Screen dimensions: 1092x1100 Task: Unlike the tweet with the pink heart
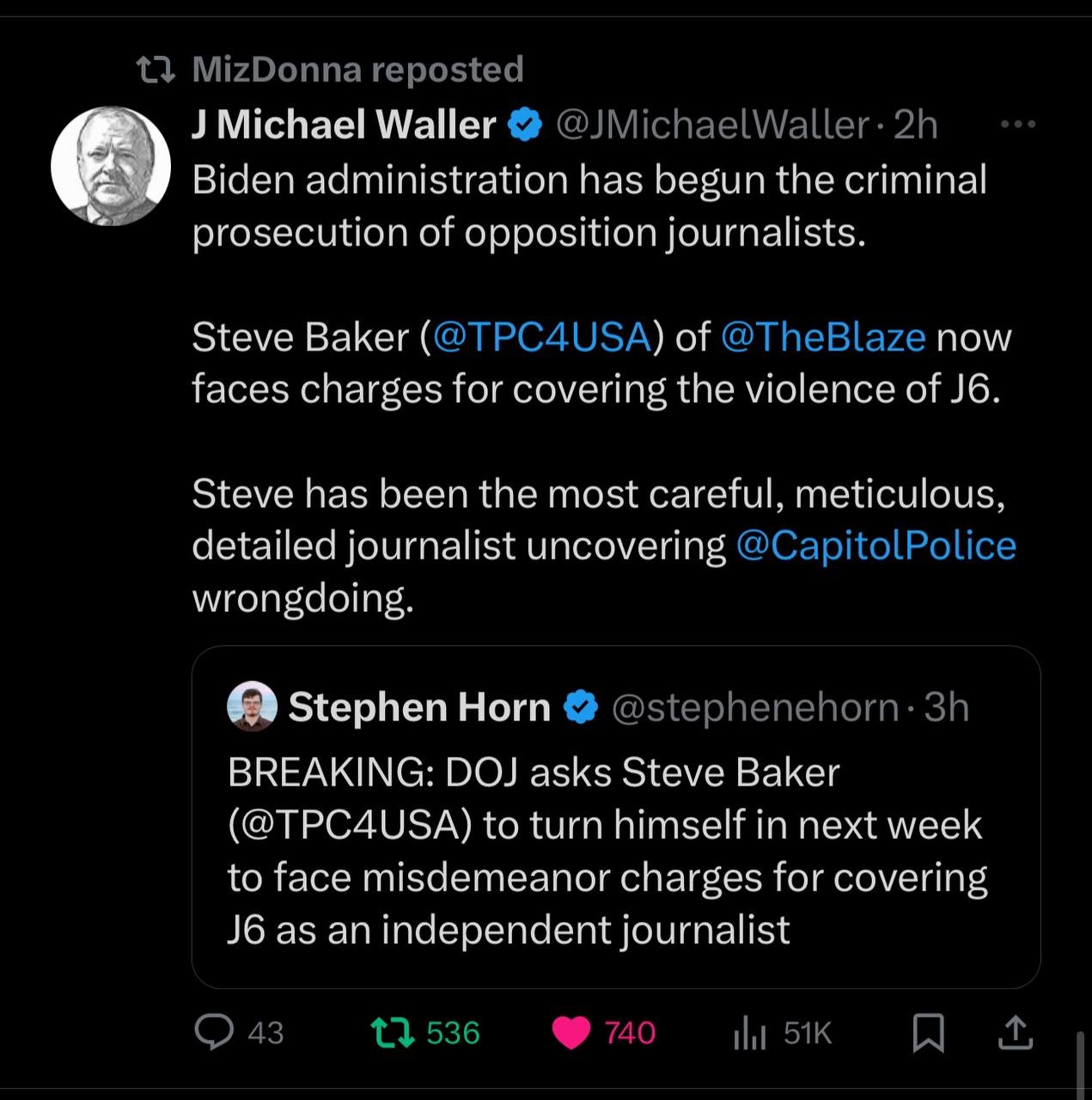pyautogui.click(x=571, y=1032)
